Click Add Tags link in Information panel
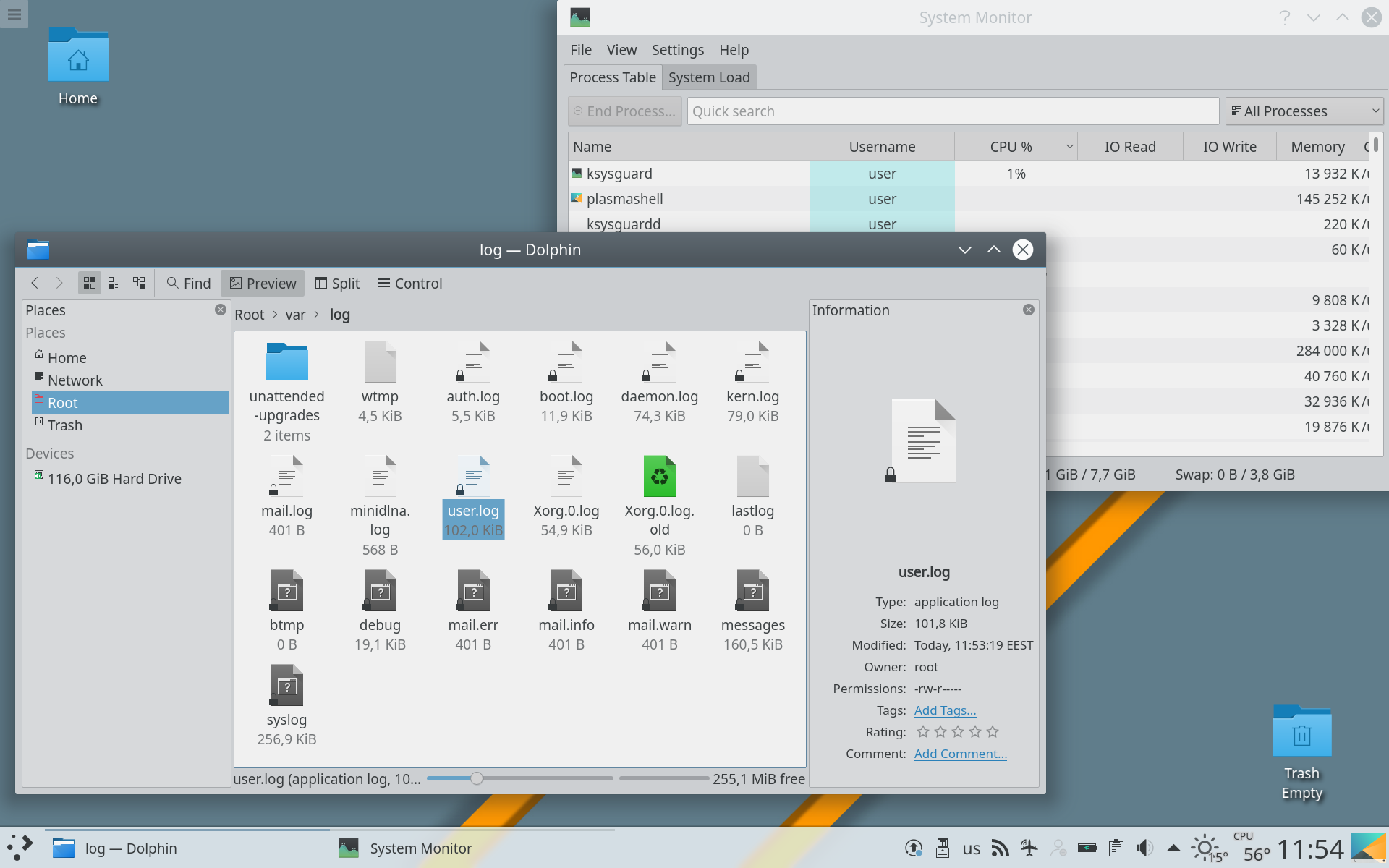The width and height of the screenshot is (1389, 868). (945, 710)
